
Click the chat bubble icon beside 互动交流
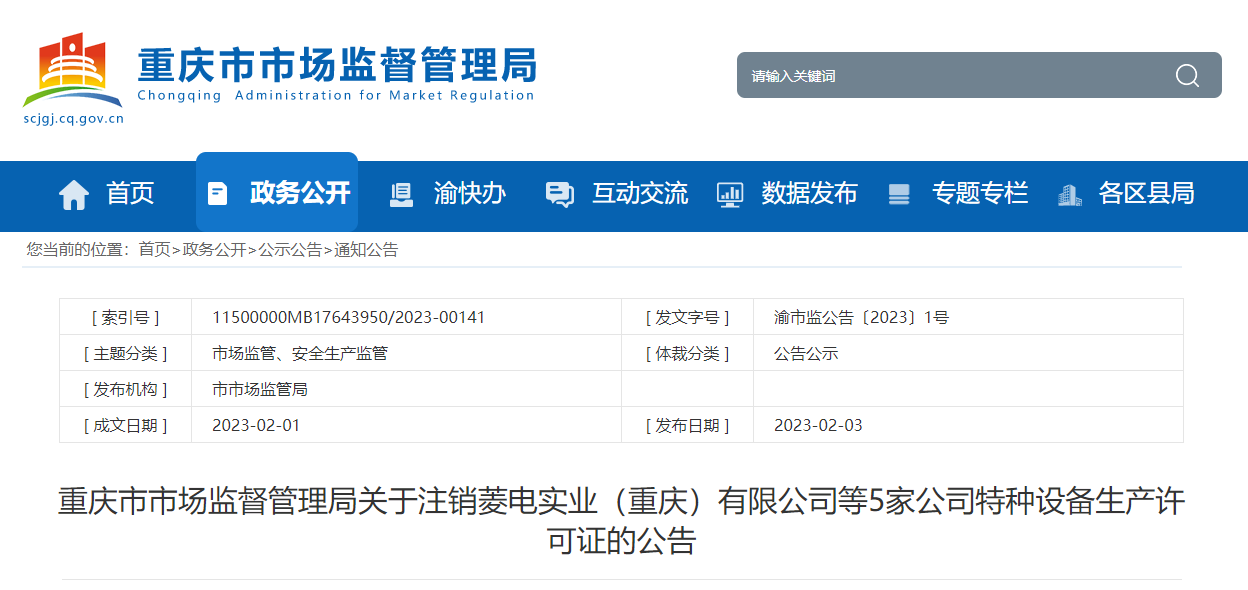559,194
